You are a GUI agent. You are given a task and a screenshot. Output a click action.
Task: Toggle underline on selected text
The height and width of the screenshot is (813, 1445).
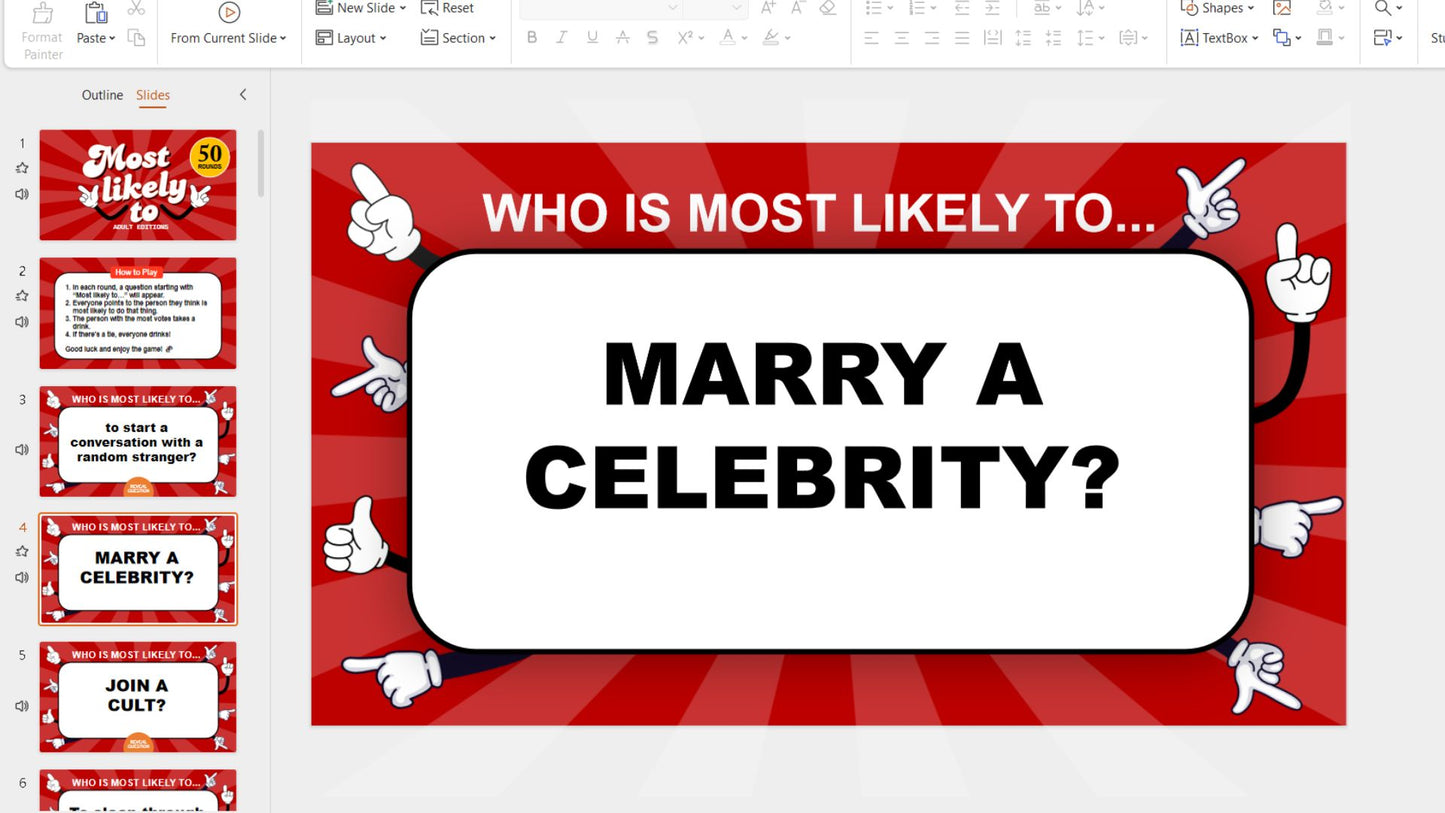[x=592, y=37]
